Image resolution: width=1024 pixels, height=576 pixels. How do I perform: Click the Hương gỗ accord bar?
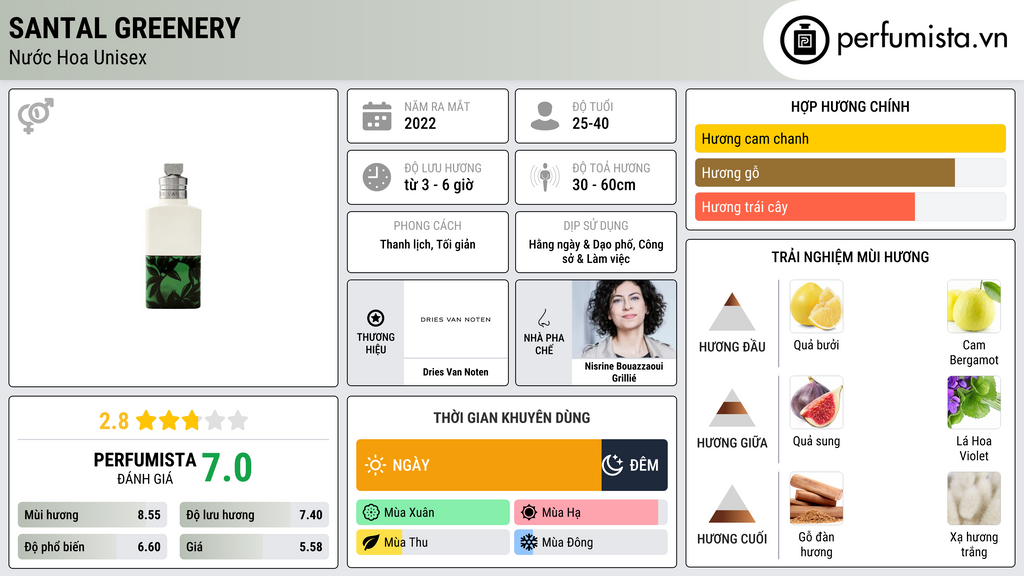coord(850,172)
